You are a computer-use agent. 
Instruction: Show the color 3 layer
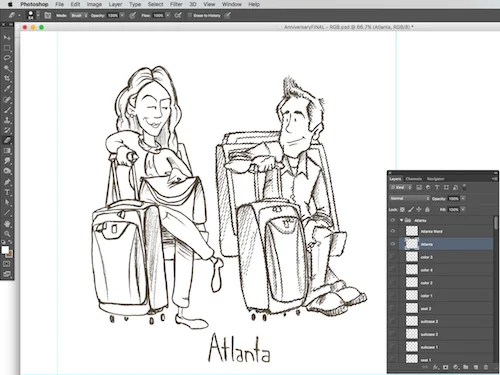coord(393,257)
